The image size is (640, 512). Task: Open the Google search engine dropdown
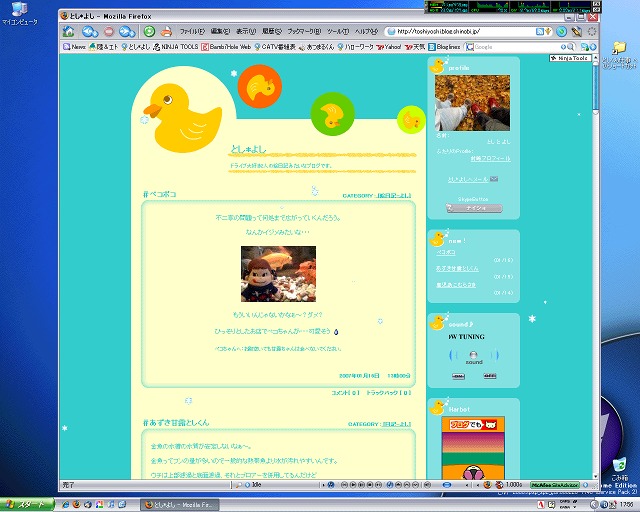point(470,47)
